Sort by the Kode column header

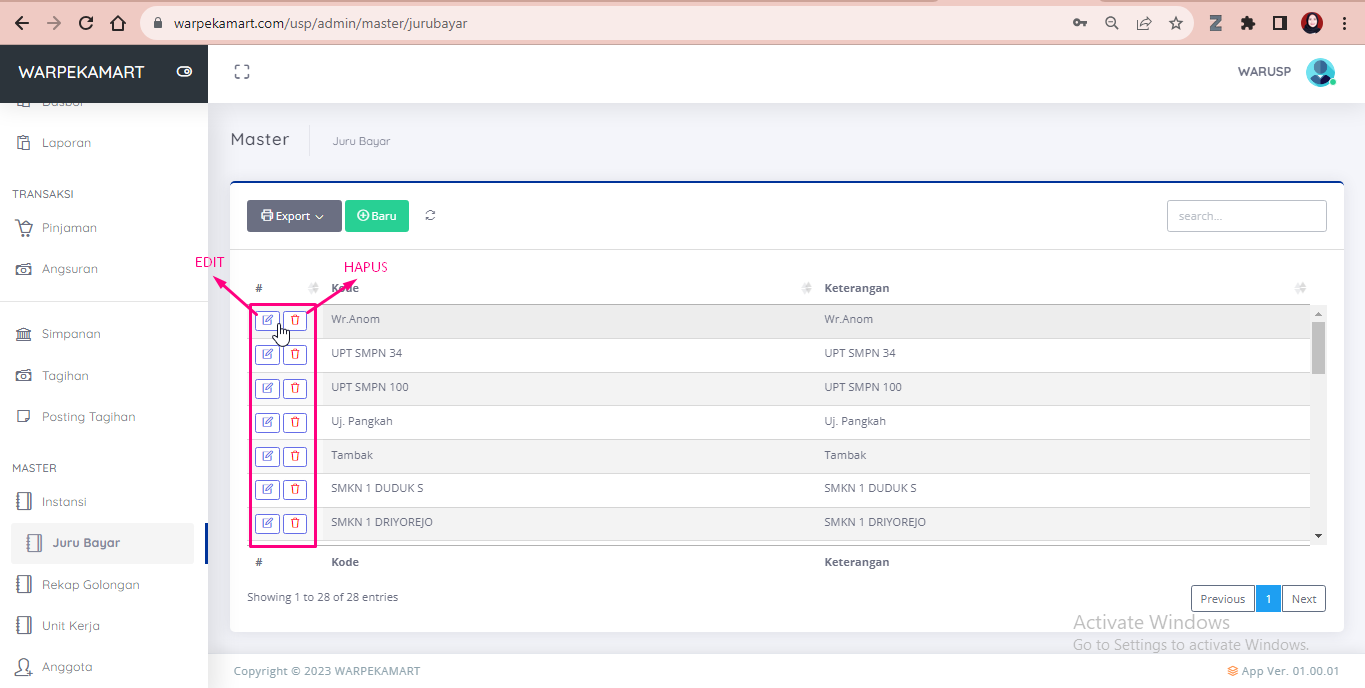570,288
